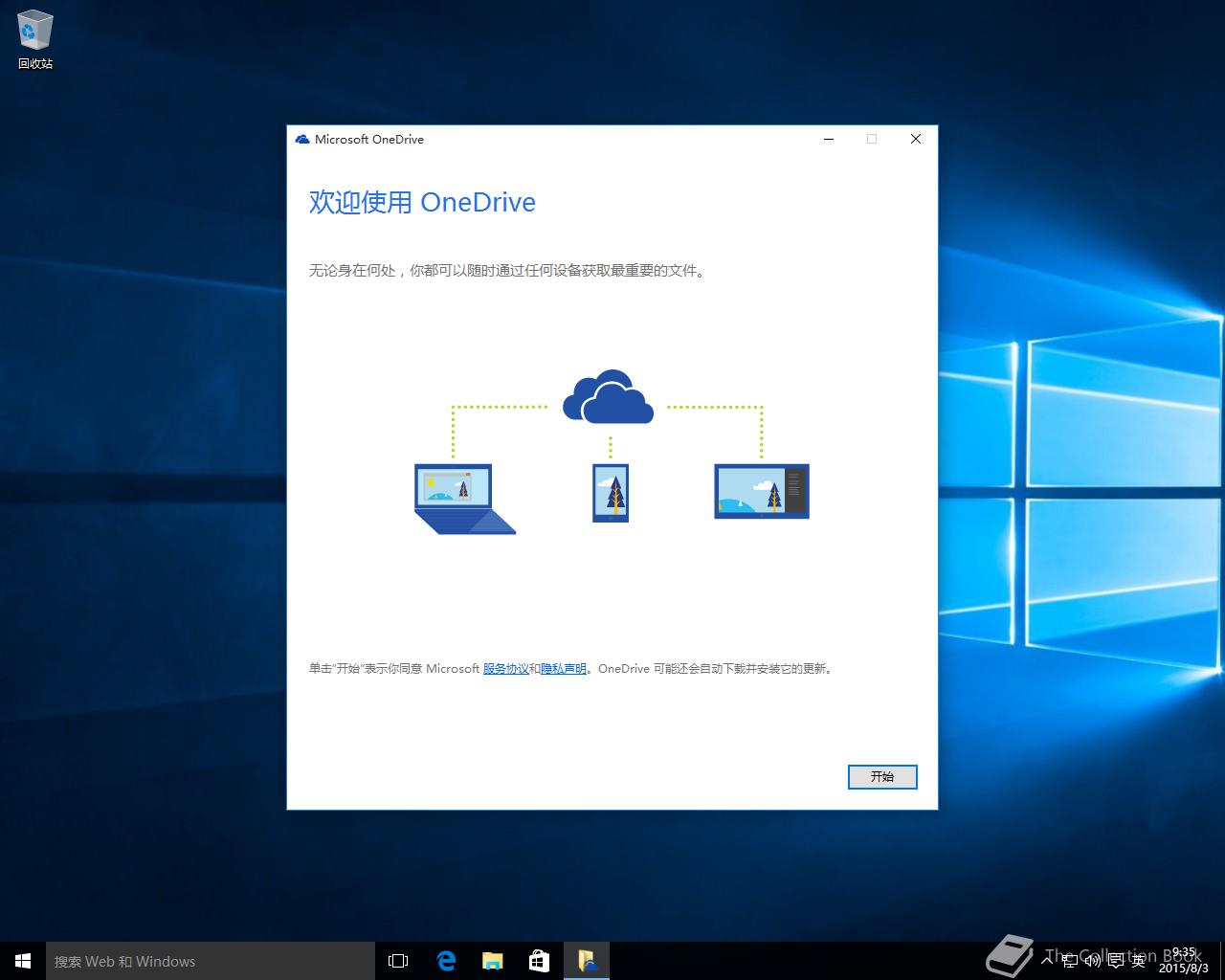
Task: Switch the 英 input method indicator
Action: (x=1138, y=961)
